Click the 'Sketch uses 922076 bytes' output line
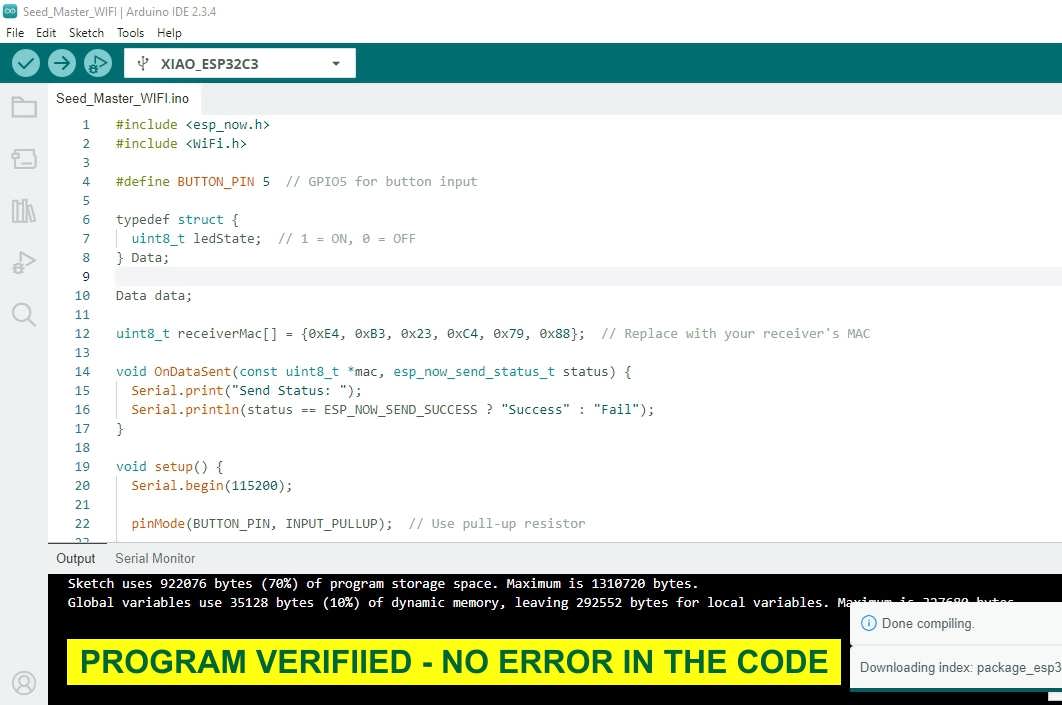The image size is (1062, 705). pos(383,583)
